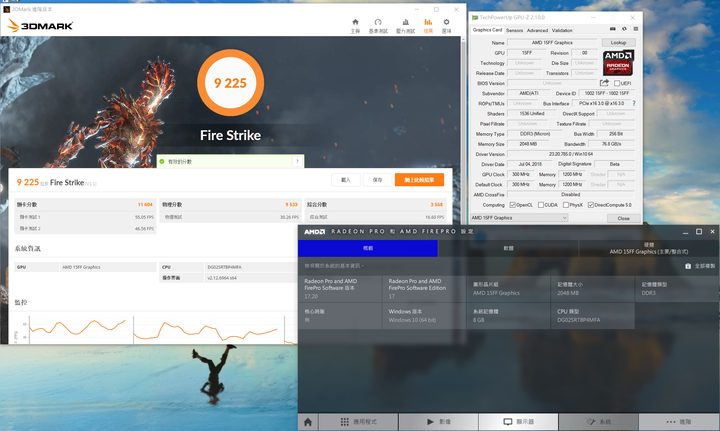Open the orange 3DMark Results (結果) icon
This screenshot has width=720, height=431.
[428, 26]
